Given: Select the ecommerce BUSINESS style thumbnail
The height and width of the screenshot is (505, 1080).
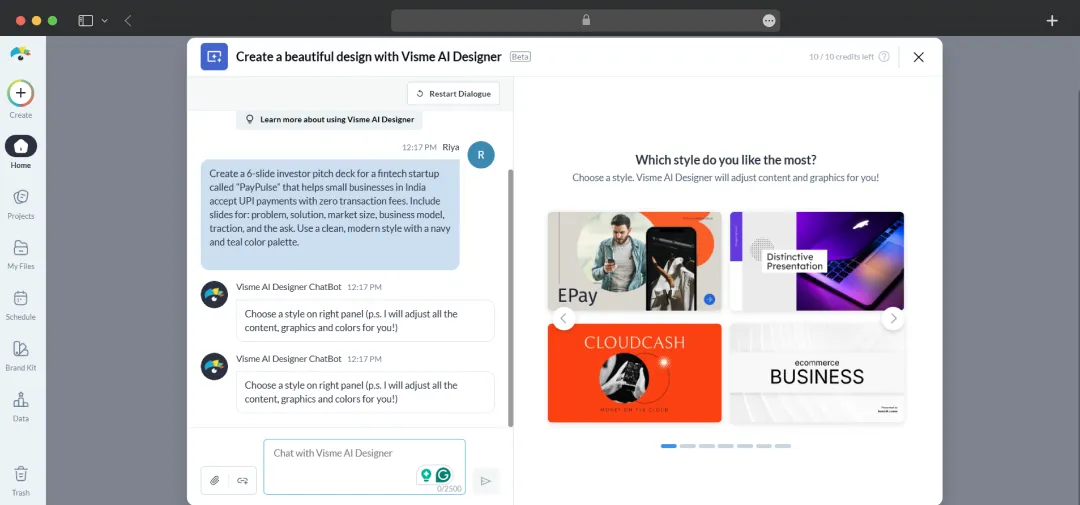Looking at the screenshot, I should [817, 373].
